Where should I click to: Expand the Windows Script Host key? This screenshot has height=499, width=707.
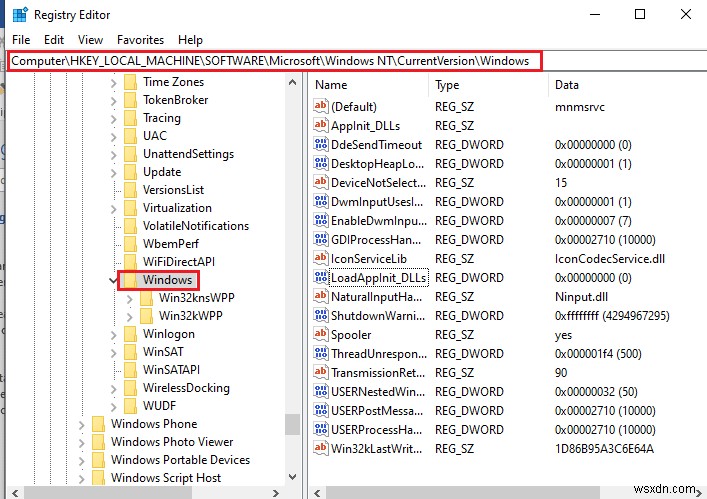tap(81, 479)
